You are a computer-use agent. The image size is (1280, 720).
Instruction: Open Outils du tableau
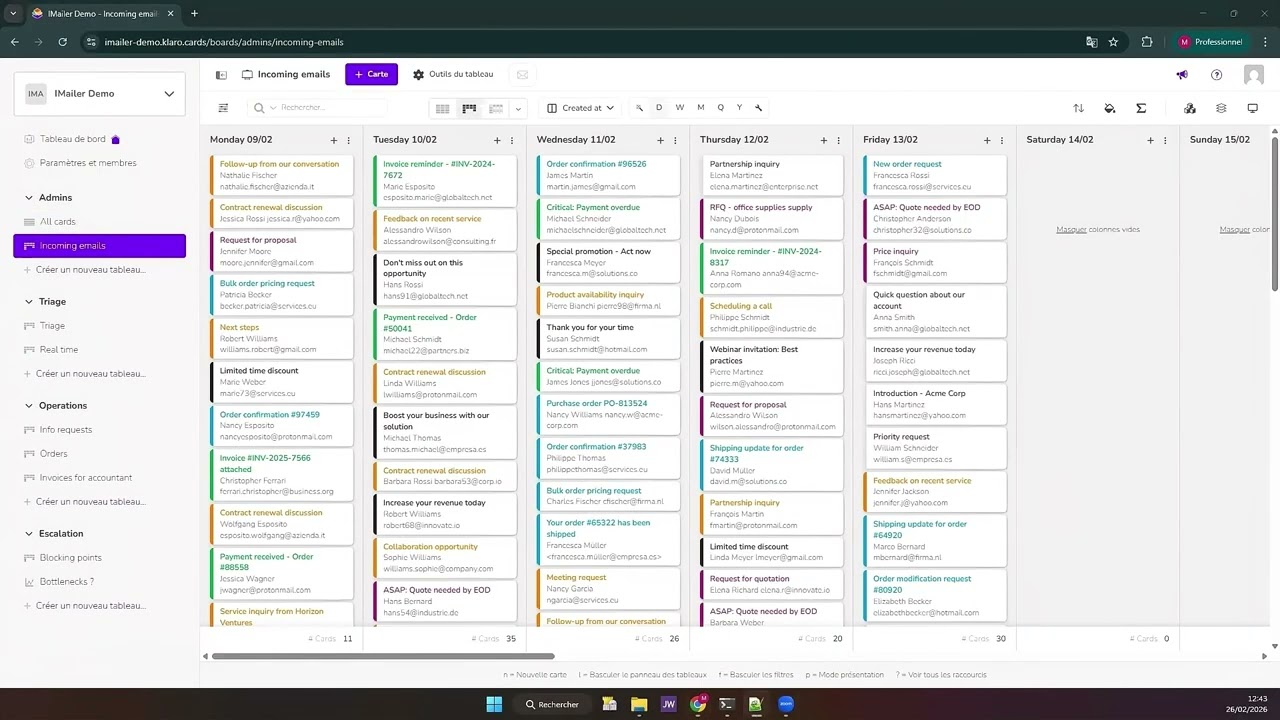tap(453, 75)
